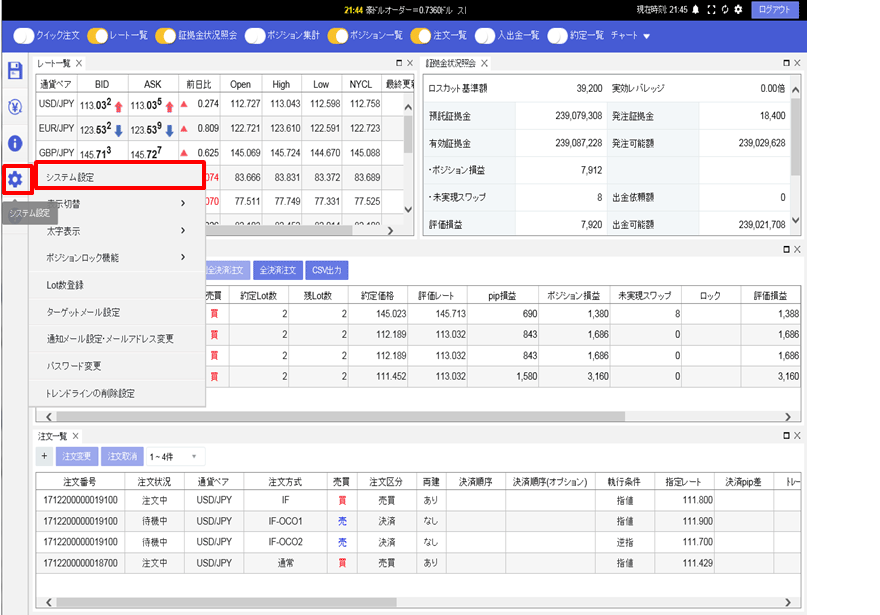
Task: Click the save layout floppy disk icon
Action: pos(15,71)
